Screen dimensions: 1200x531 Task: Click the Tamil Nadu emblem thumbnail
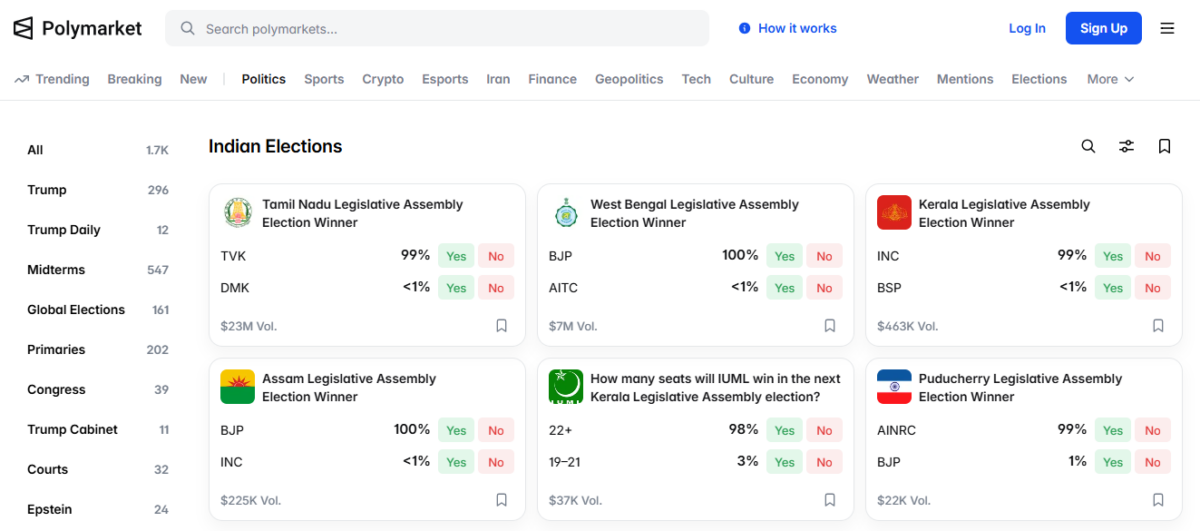pyautogui.click(x=237, y=213)
